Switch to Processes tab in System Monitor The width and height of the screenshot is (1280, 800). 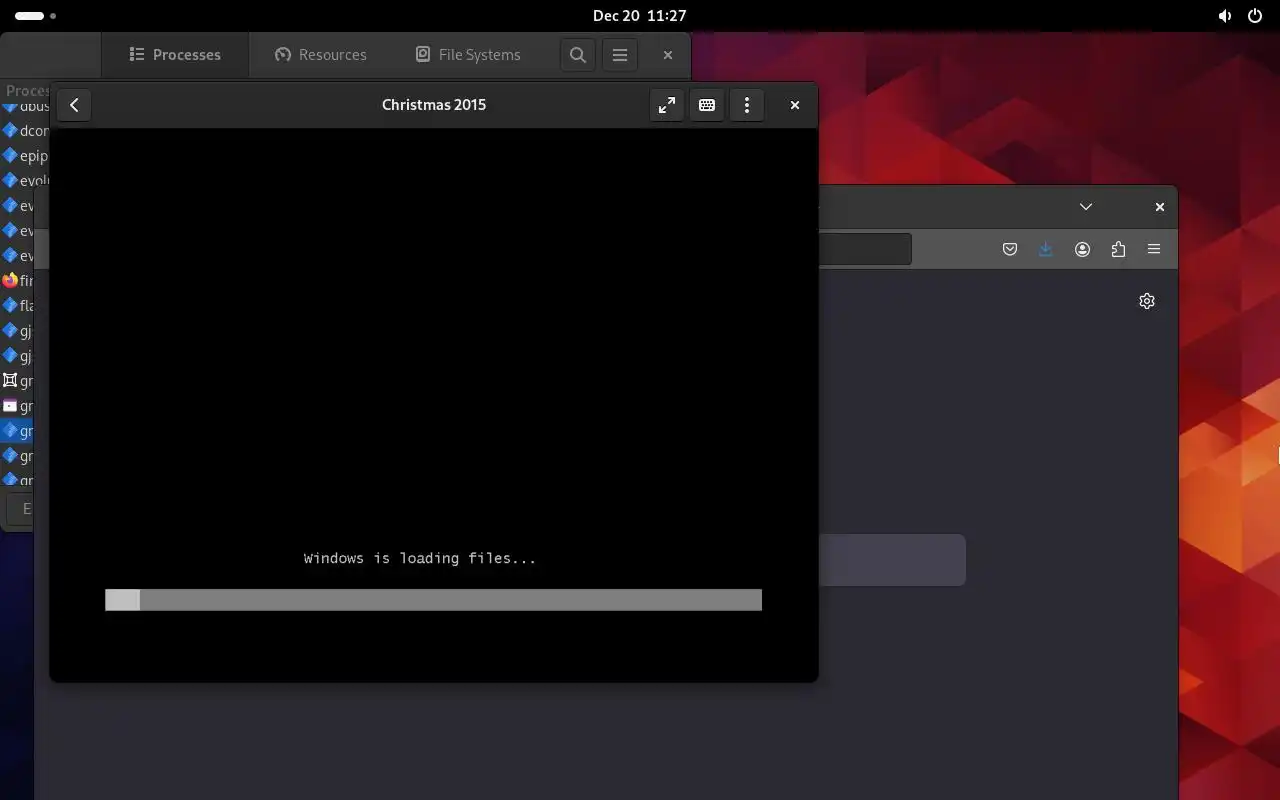[175, 55]
